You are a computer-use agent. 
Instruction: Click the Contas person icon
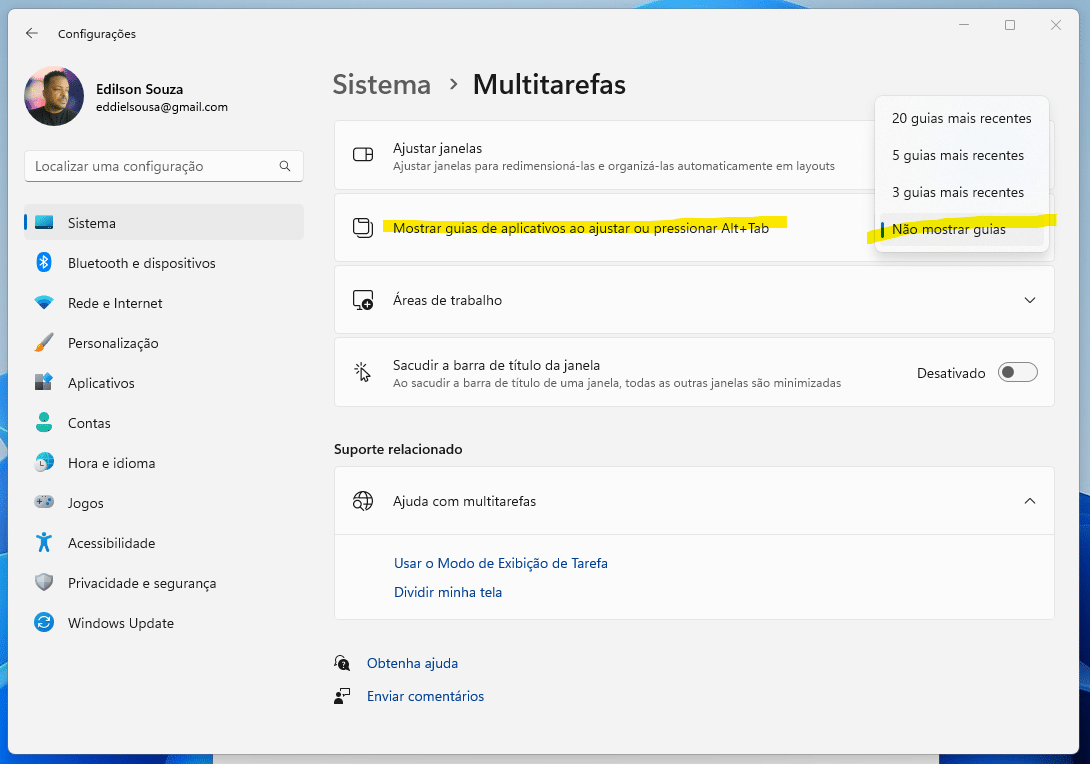click(44, 423)
